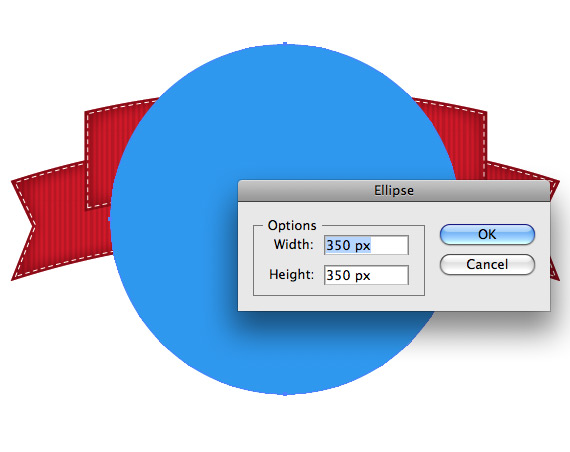Focus the Width input field

tap(366, 245)
